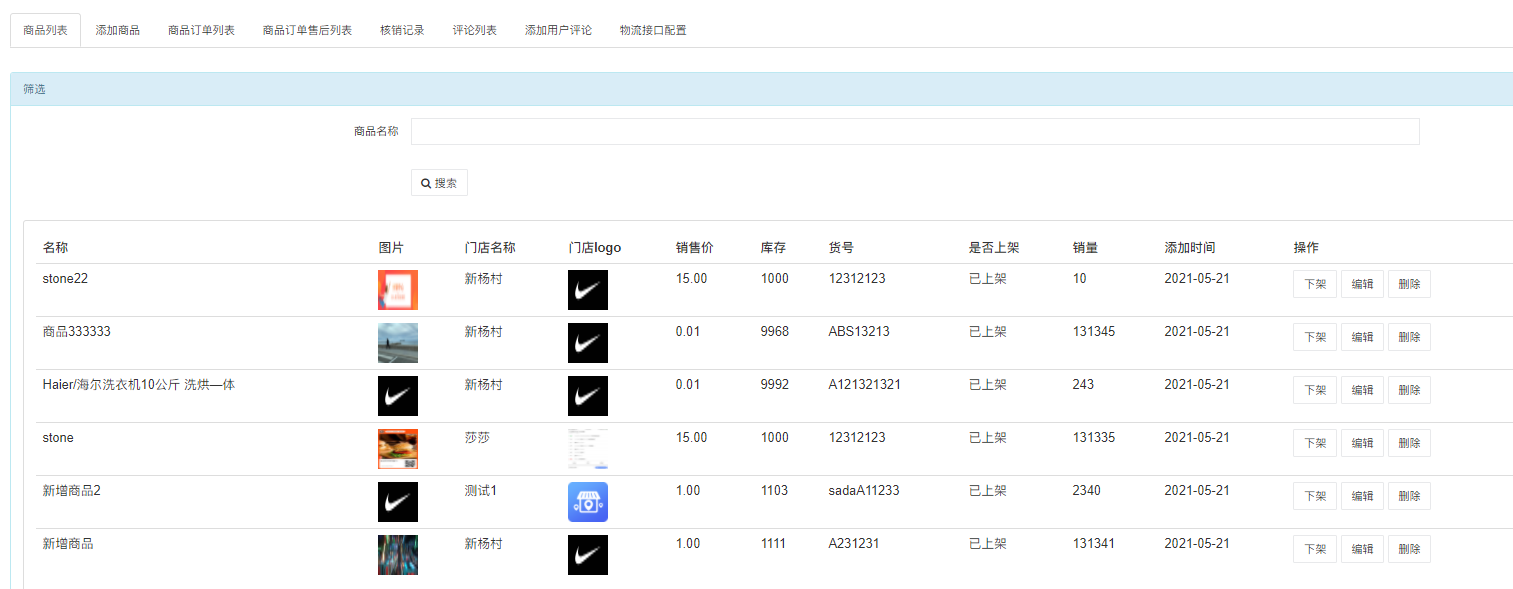Click 销量 value 131345
The width and height of the screenshot is (1513, 589).
coord(1094,332)
